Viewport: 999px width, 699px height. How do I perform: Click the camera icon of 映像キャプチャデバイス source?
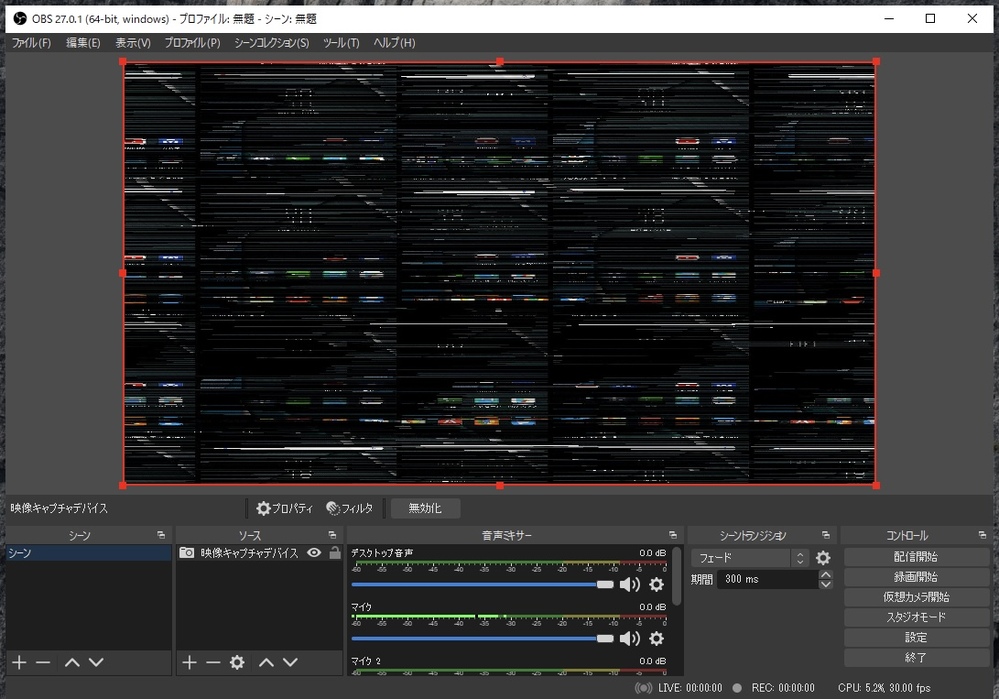coord(187,552)
